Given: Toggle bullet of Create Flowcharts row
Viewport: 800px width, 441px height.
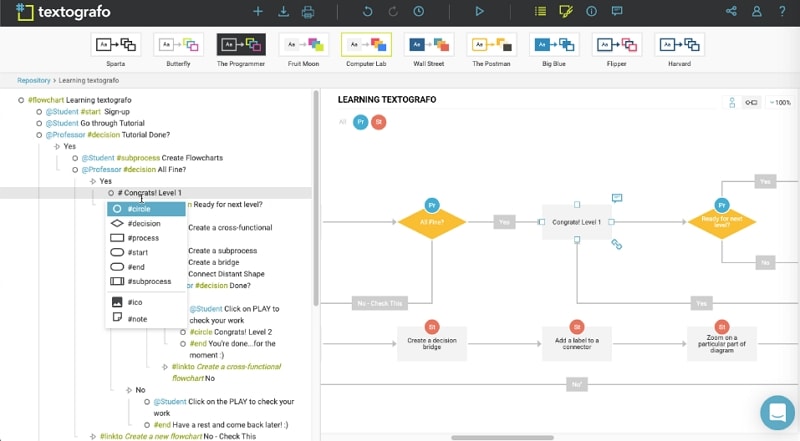Looking at the screenshot, I should point(75,158).
